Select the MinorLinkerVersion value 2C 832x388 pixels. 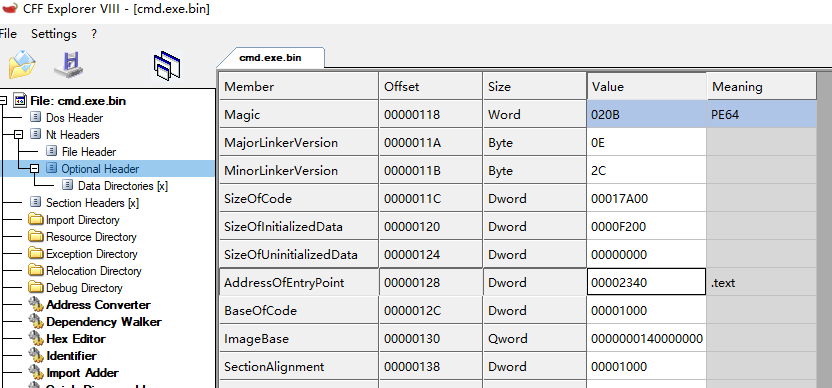coord(646,170)
